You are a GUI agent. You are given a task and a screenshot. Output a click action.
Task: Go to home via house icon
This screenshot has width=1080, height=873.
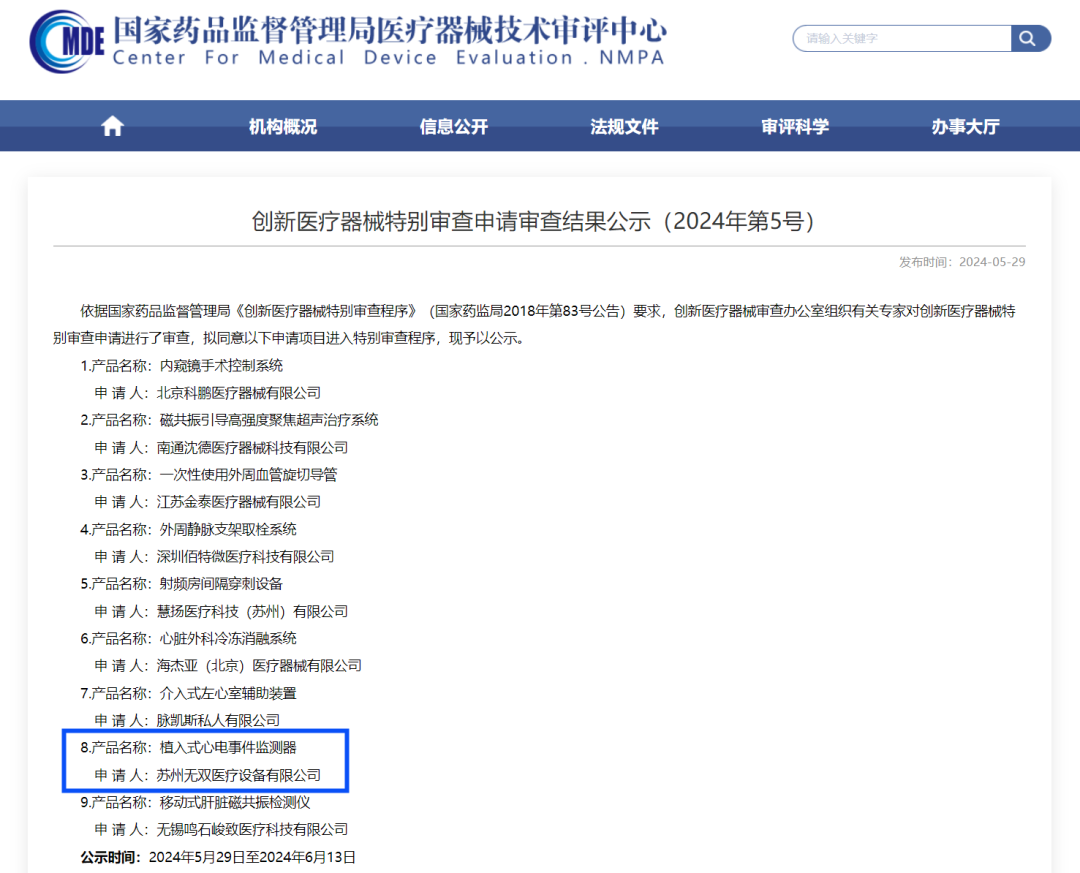point(113,126)
